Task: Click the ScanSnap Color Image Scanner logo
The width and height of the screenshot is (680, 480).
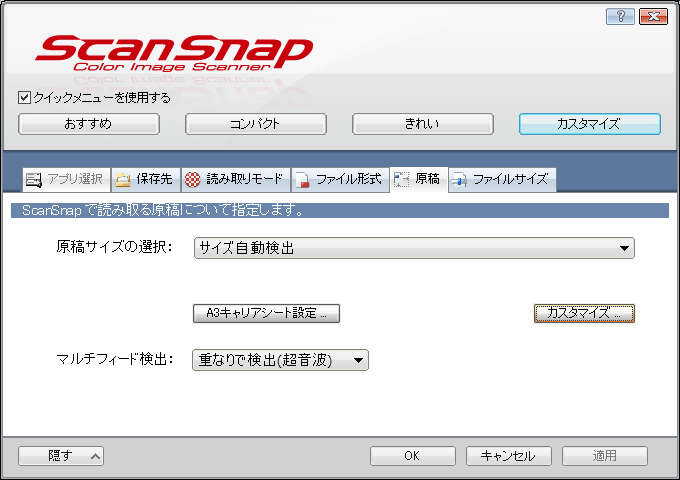Action: click(174, 53)
